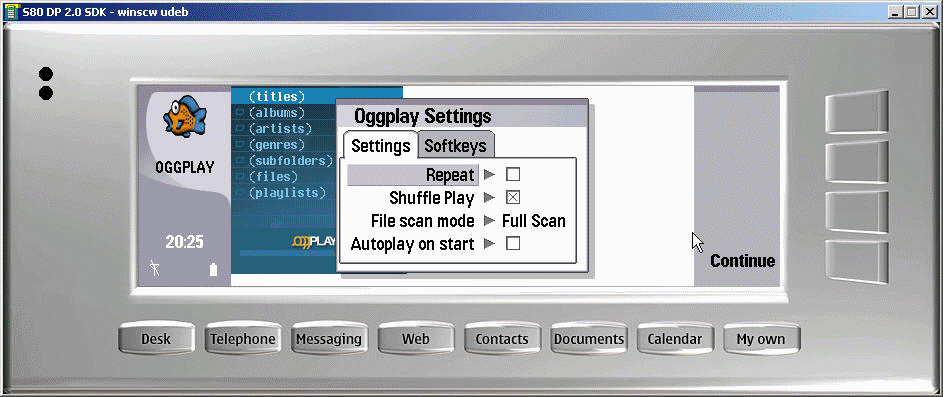Select the (files) list entry
This screenshot has width=943, height=397.
click(x=273, y=177)
